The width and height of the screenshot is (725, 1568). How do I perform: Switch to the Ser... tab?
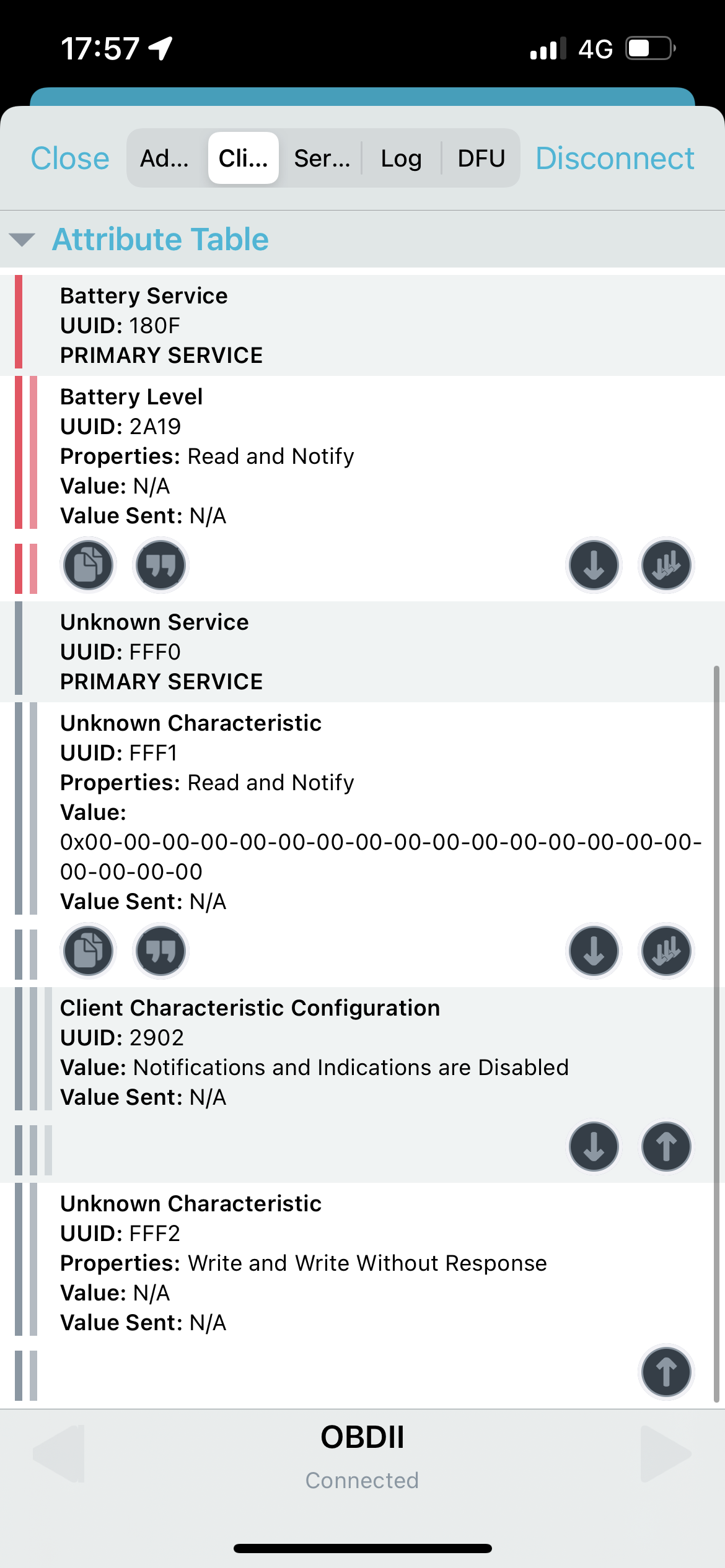322,158
